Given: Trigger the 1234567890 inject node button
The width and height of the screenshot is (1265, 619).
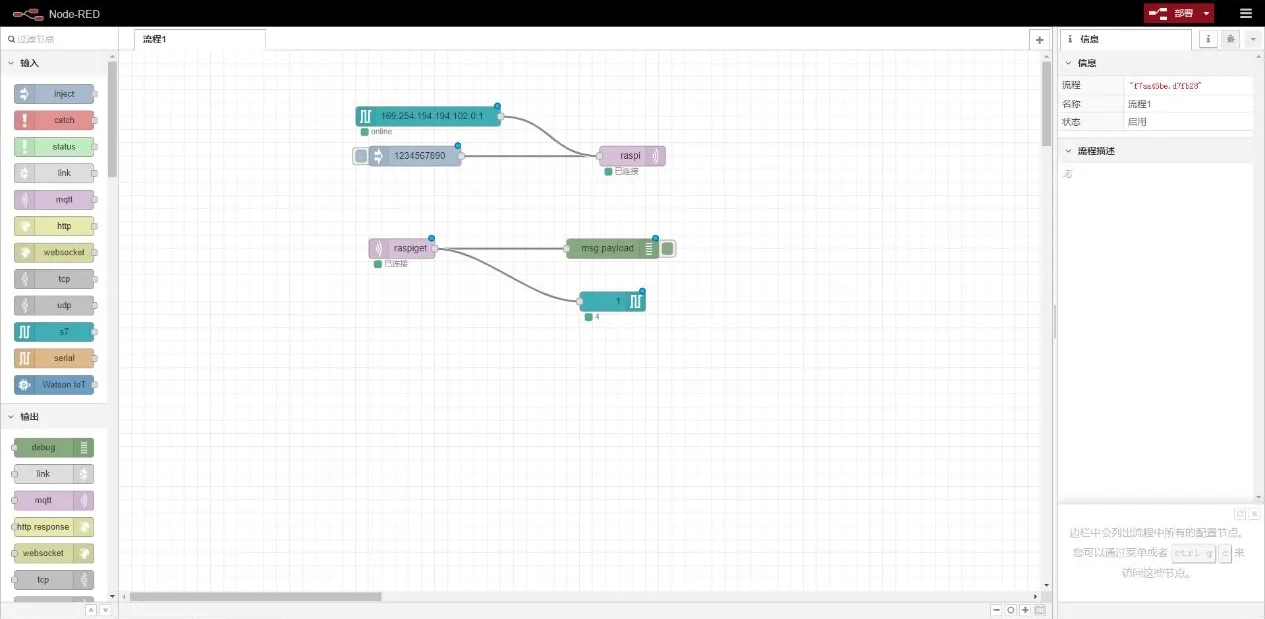Looking at the screenshot, I should tap(361, 156).
